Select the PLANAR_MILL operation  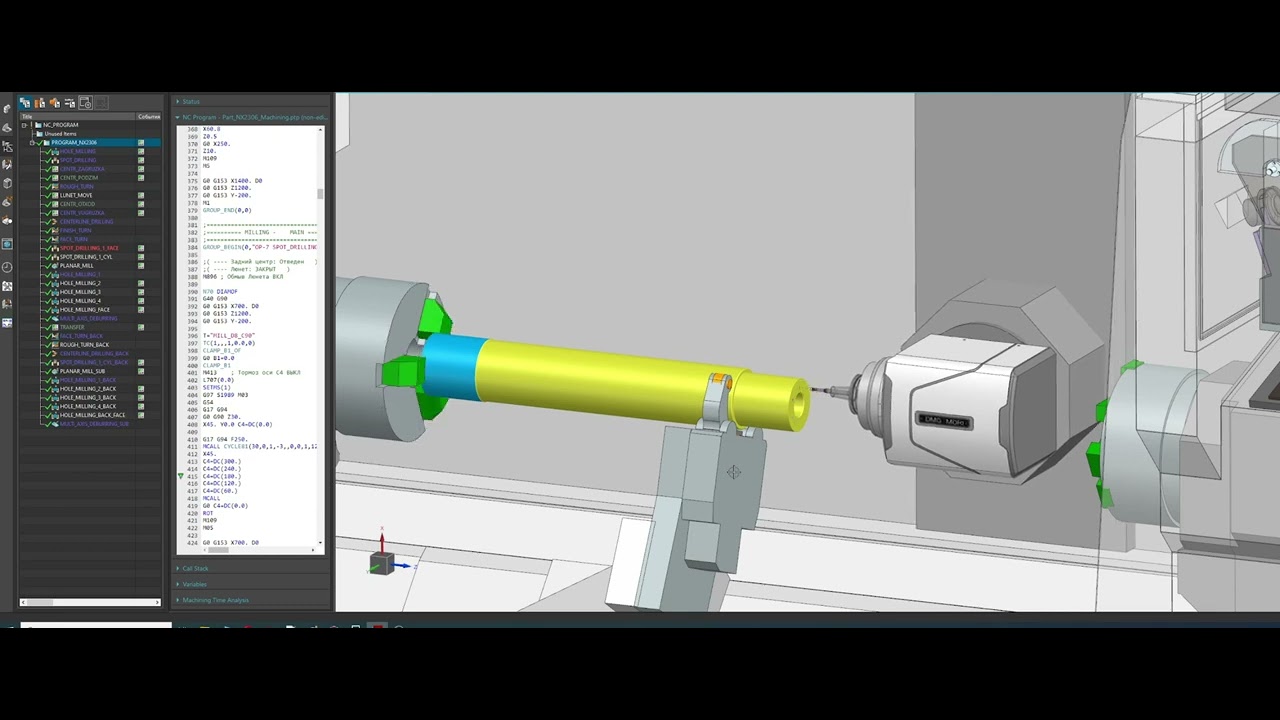(x=77, y=266)
